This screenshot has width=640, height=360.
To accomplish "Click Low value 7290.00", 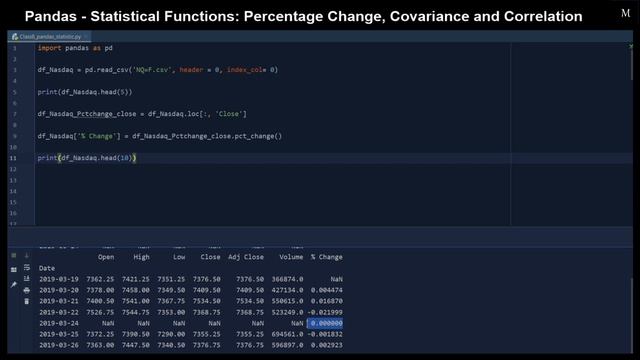I will [171, 334].
